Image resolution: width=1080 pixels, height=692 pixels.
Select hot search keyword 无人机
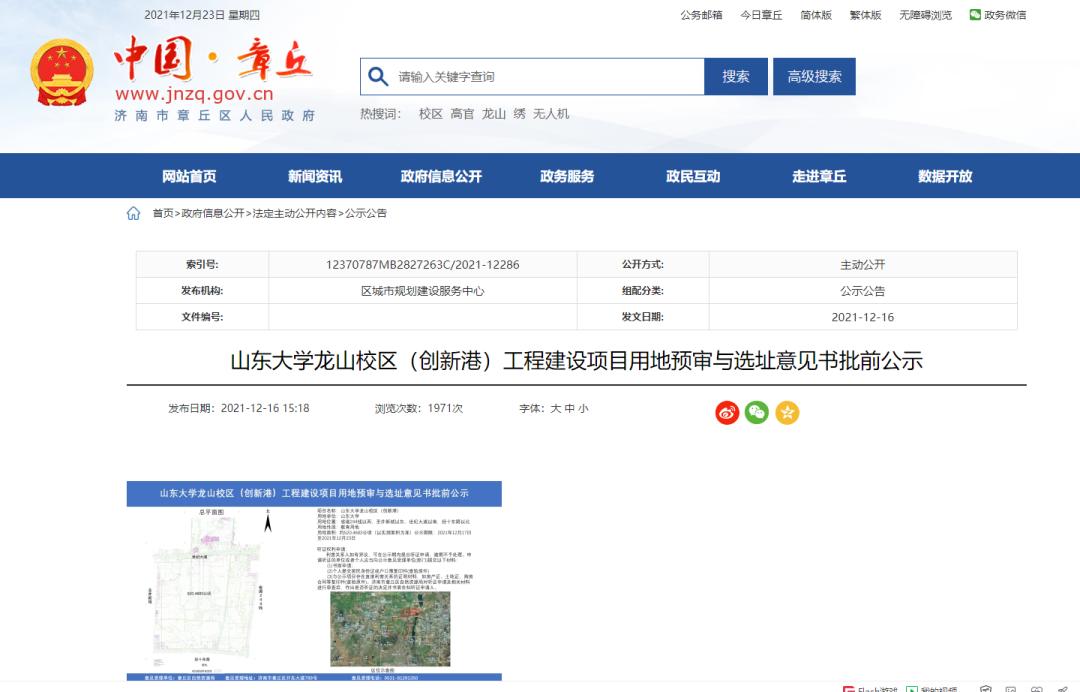pyautogui.click(x=553, y=113)
